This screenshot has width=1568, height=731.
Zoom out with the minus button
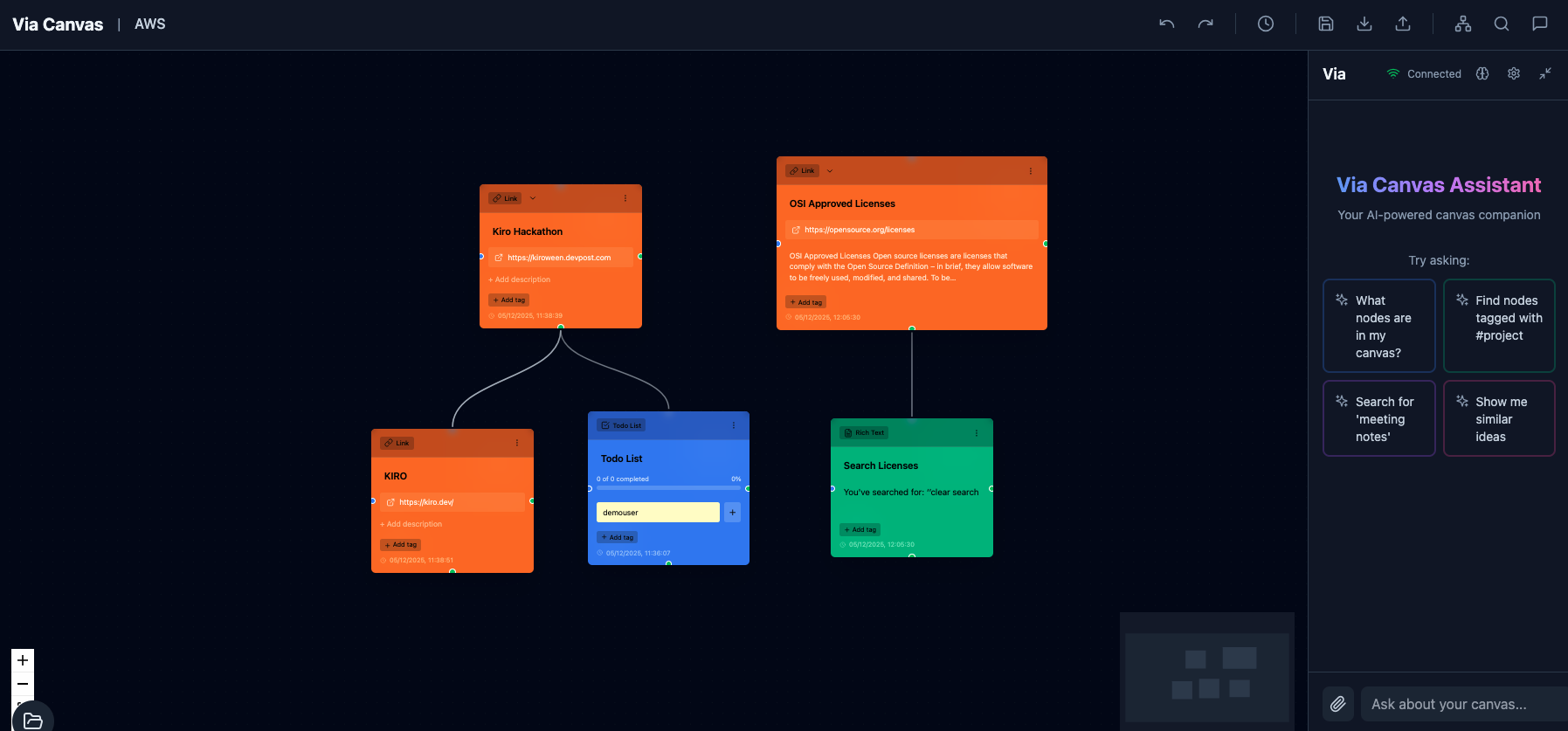(x=23, y=684)
